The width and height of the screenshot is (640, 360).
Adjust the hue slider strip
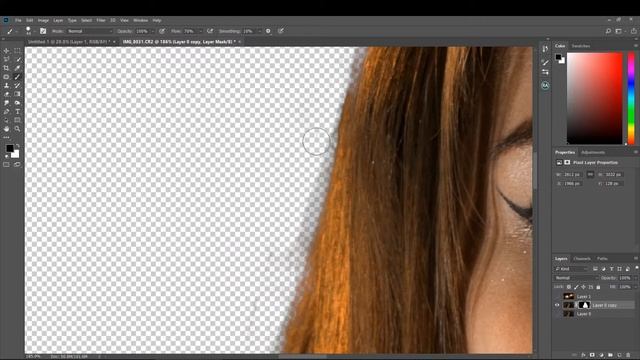[x=631, y=98]
